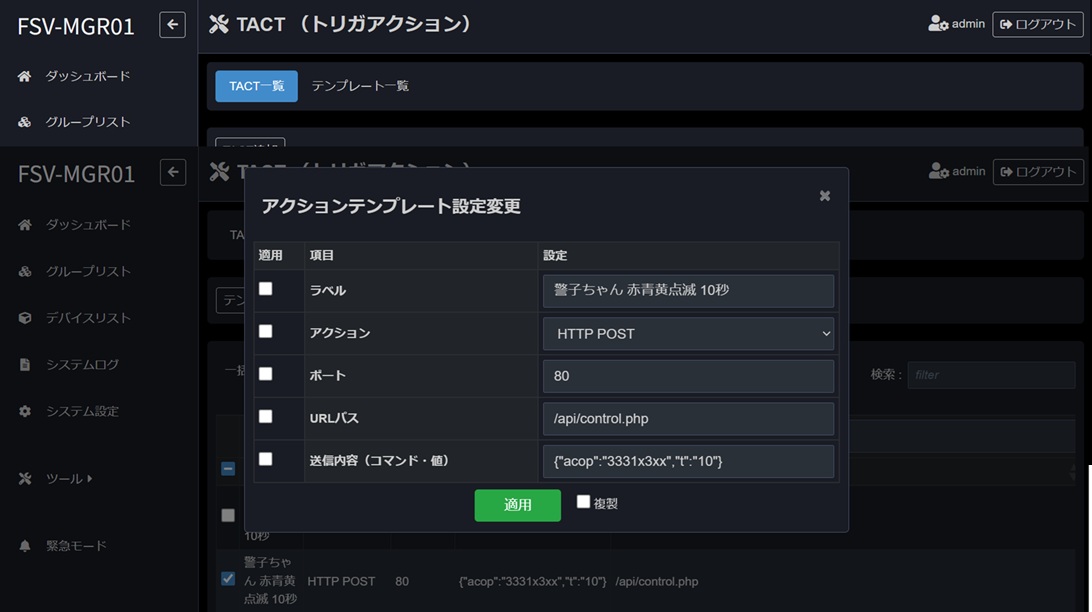Click the lower ダッシュボード home icon
This screenshot has height=612, width=1092.
point(25,225)
